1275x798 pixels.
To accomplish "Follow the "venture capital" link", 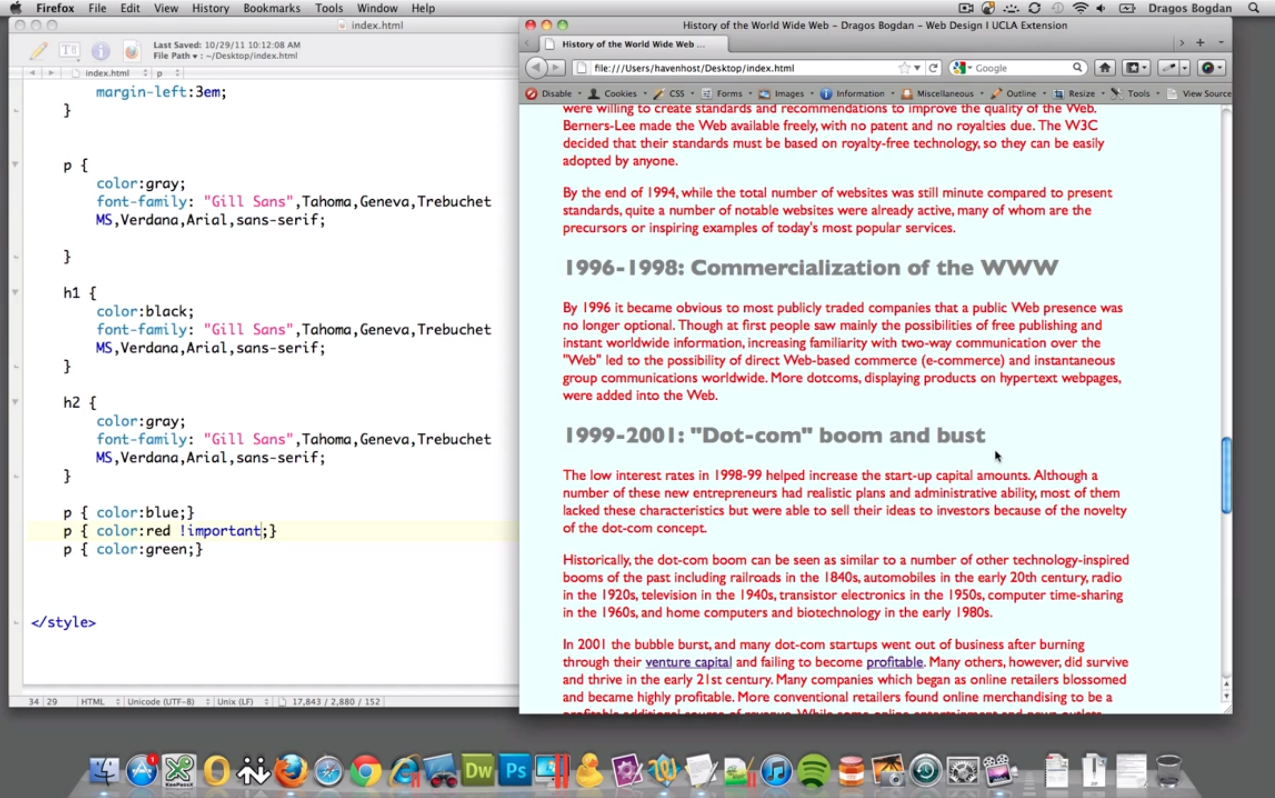I will pyautogui.click(x=688, y=662).
